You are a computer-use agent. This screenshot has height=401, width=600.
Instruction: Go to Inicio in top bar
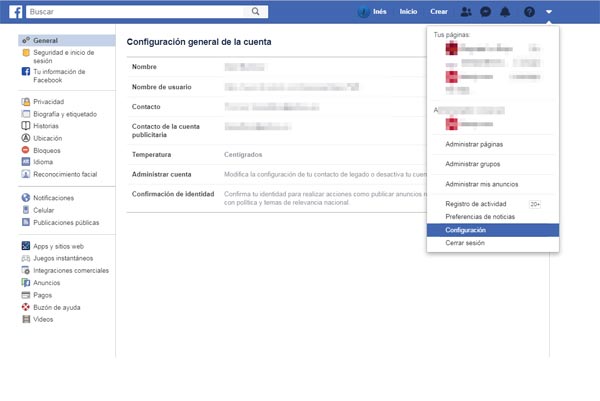click(x=408, y=12)
